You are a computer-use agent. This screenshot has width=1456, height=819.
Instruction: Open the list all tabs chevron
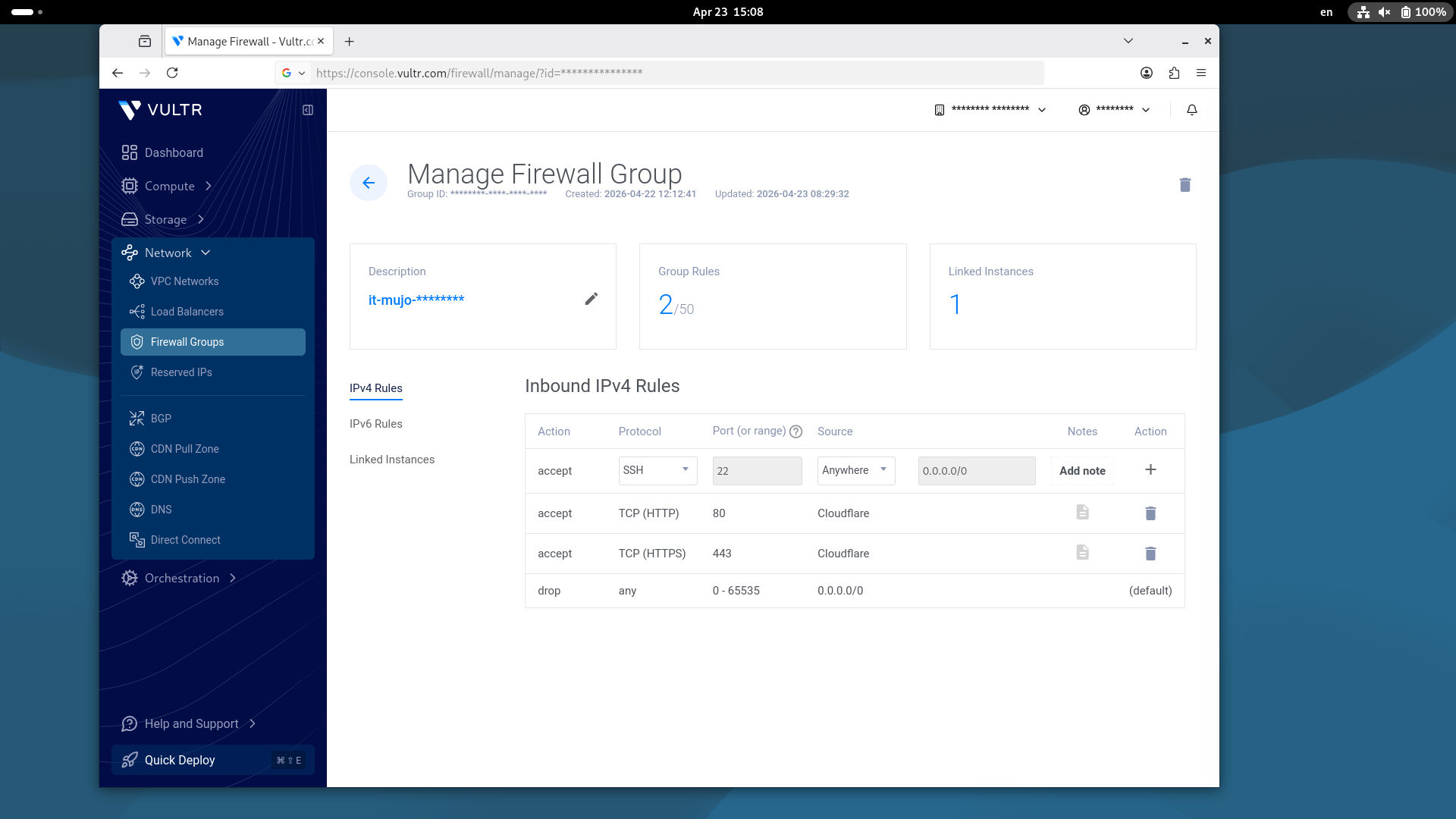1128,41
